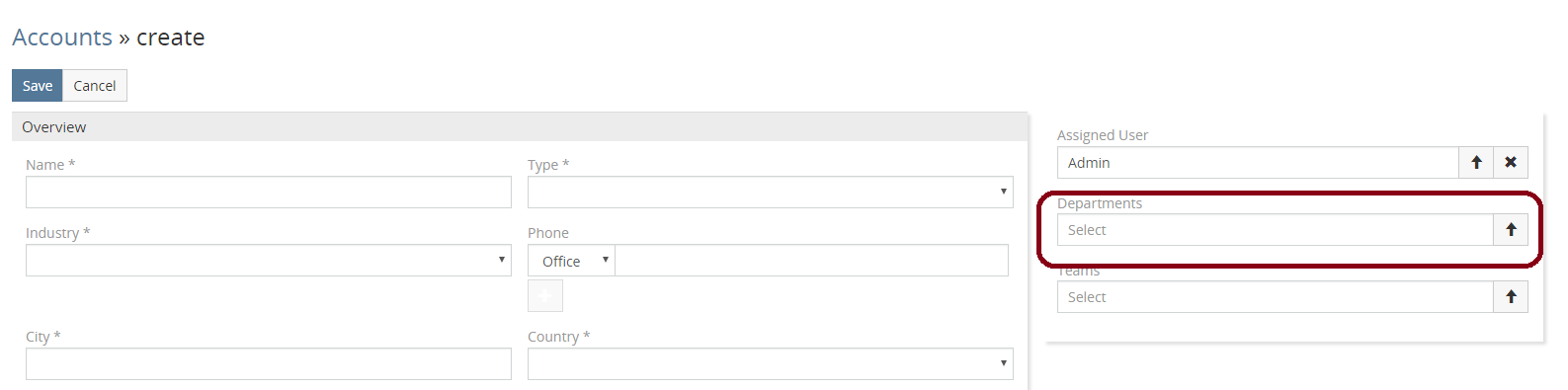Add another phone number plus icon

click(x=545, y=296)
